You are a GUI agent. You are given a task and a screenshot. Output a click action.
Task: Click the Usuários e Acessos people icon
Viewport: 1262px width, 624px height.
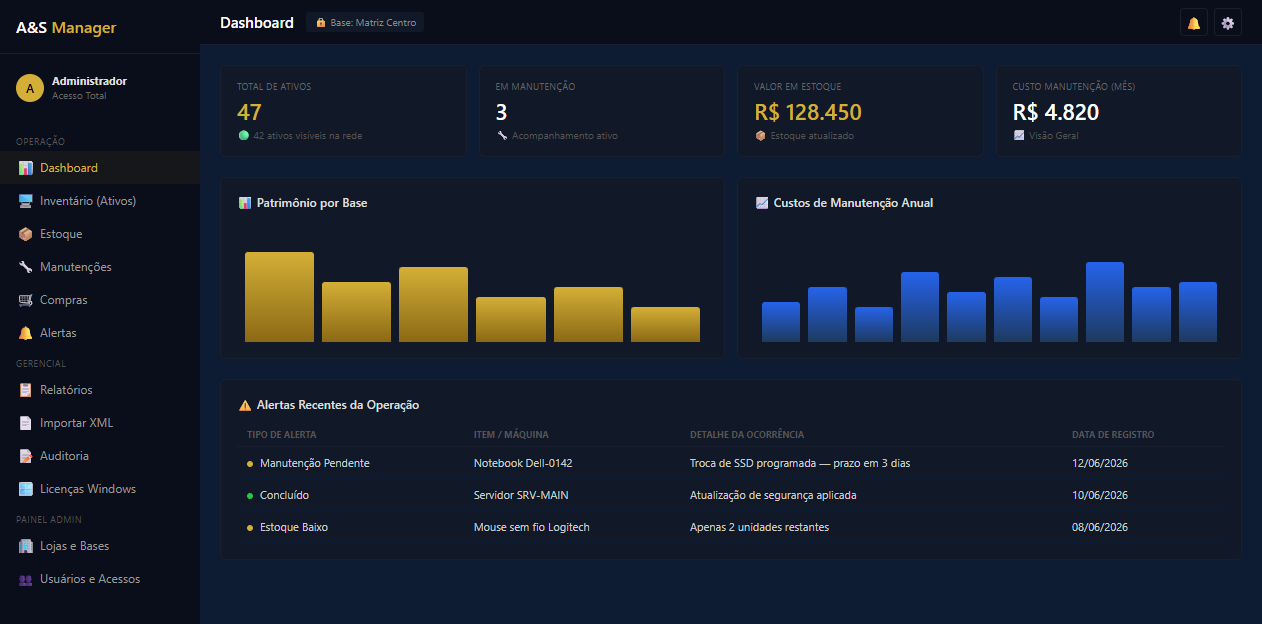click(26, 579)
